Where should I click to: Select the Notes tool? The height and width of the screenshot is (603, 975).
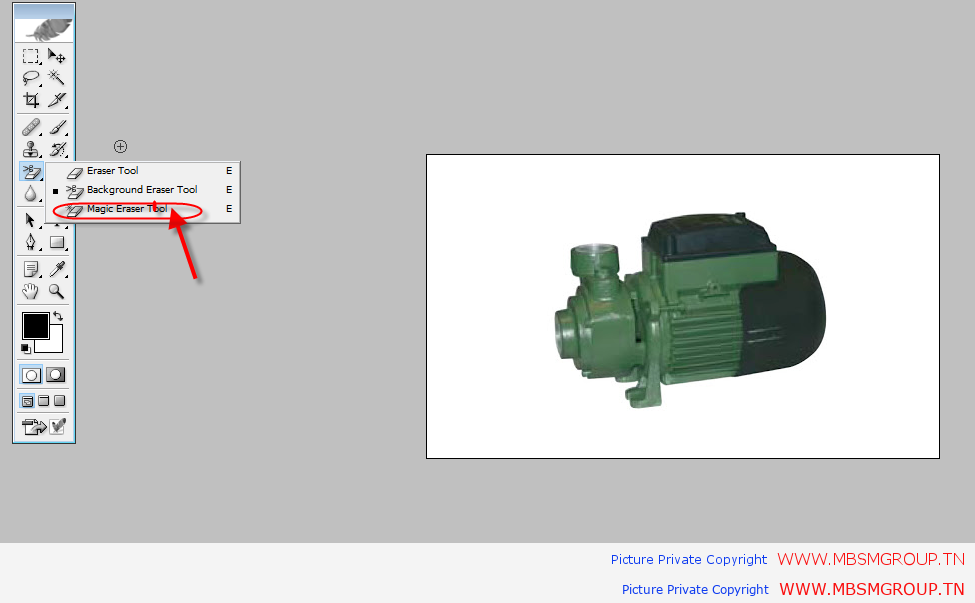(x=30, y=269)
